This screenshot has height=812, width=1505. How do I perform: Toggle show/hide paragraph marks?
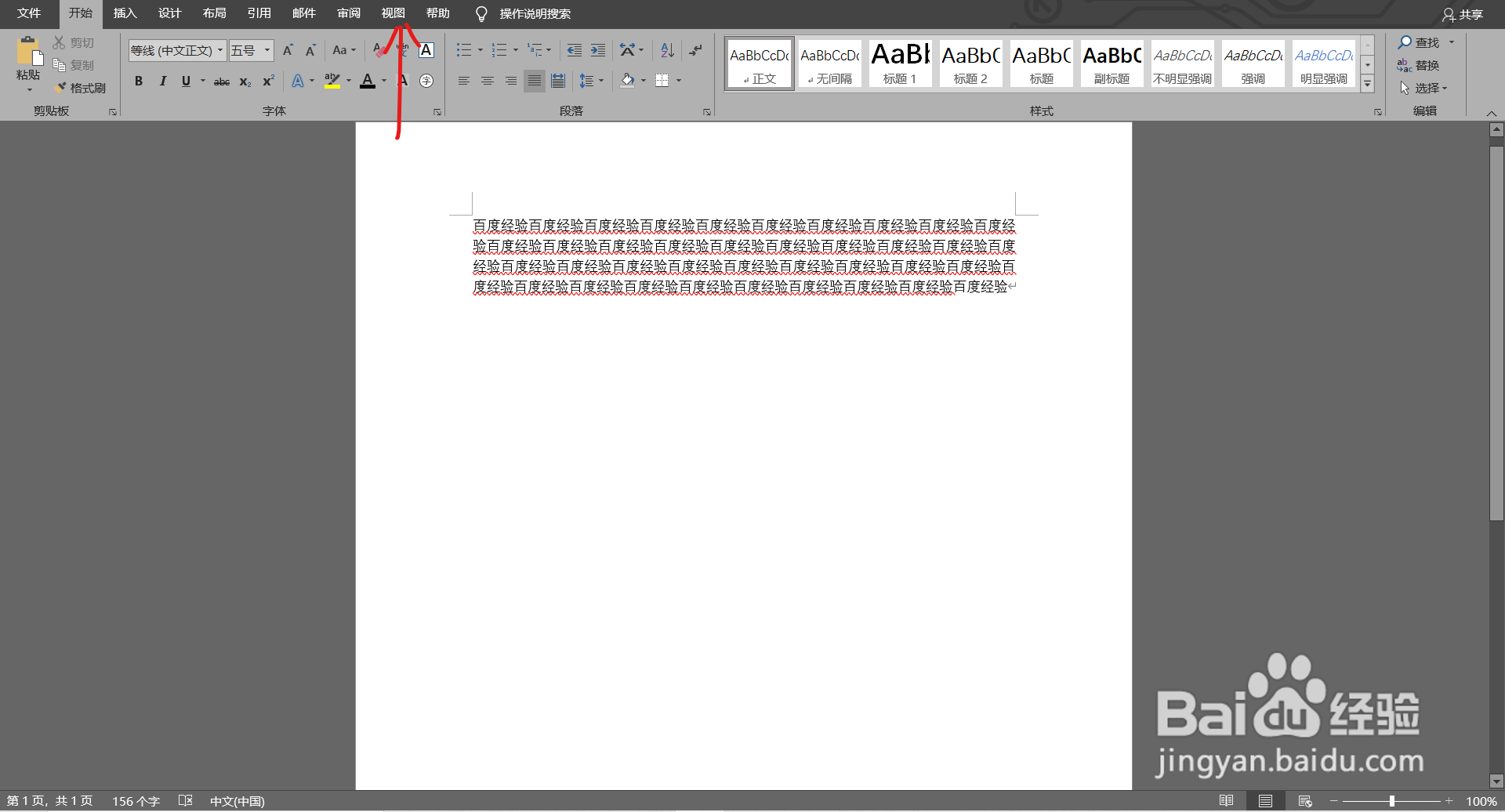[695, 50]
